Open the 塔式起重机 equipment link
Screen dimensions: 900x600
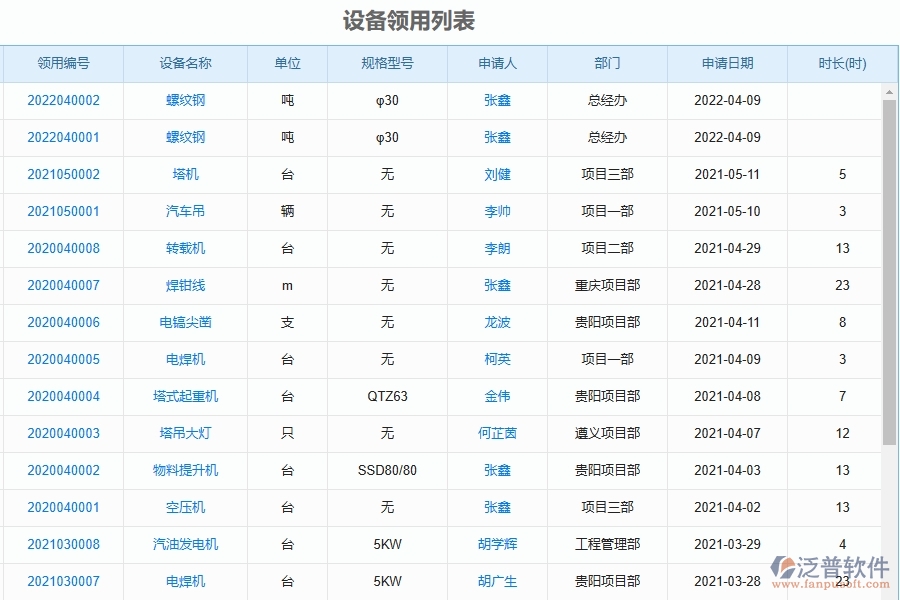tap(182, 396)
